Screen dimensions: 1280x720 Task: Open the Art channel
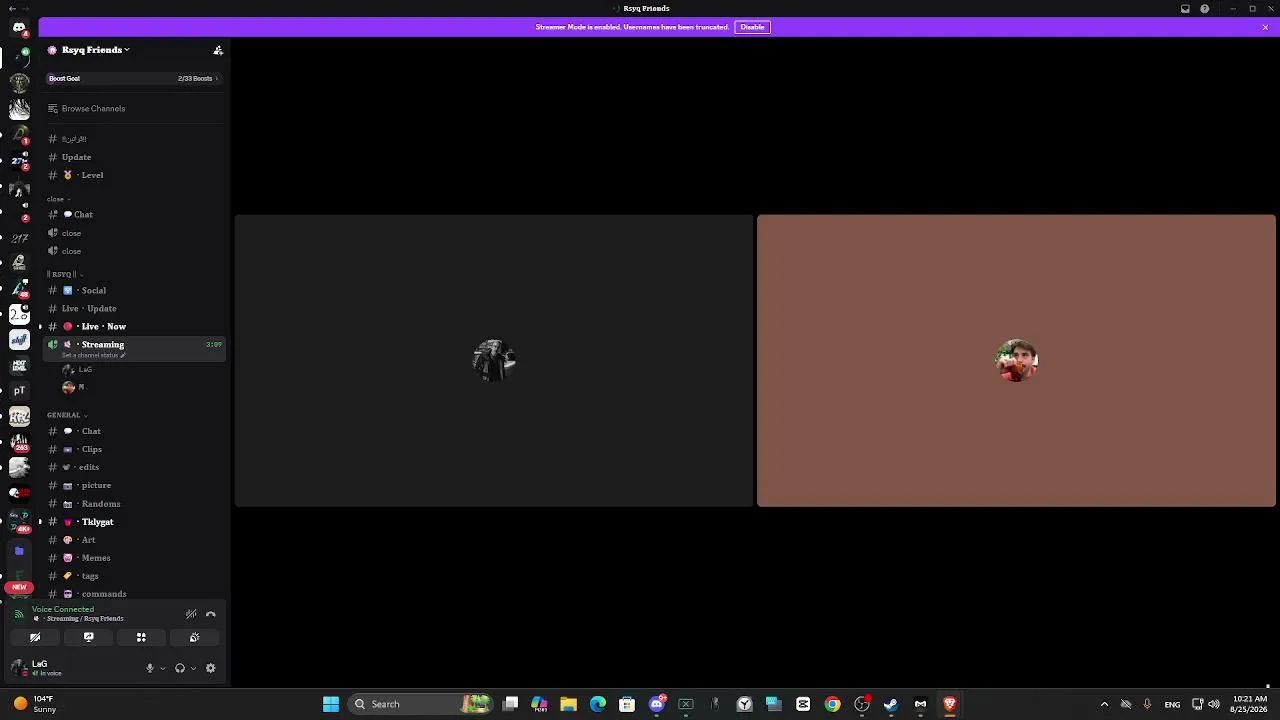click(133, 540)
